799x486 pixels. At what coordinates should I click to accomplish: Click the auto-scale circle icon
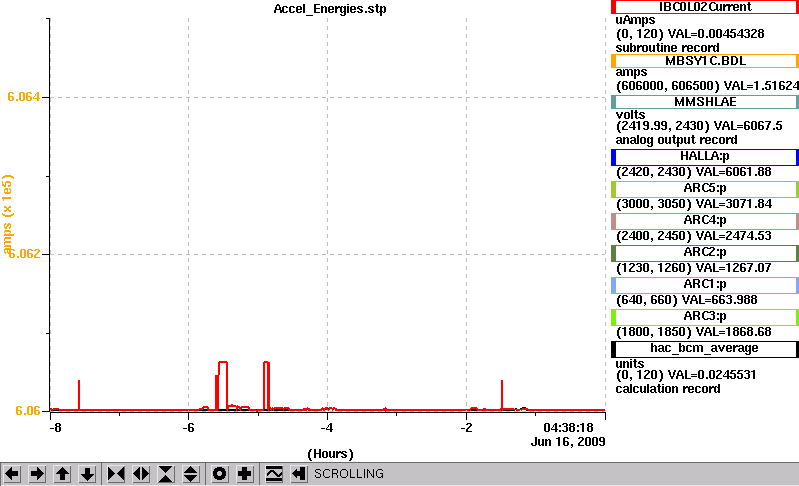click(x=220, y=474)
